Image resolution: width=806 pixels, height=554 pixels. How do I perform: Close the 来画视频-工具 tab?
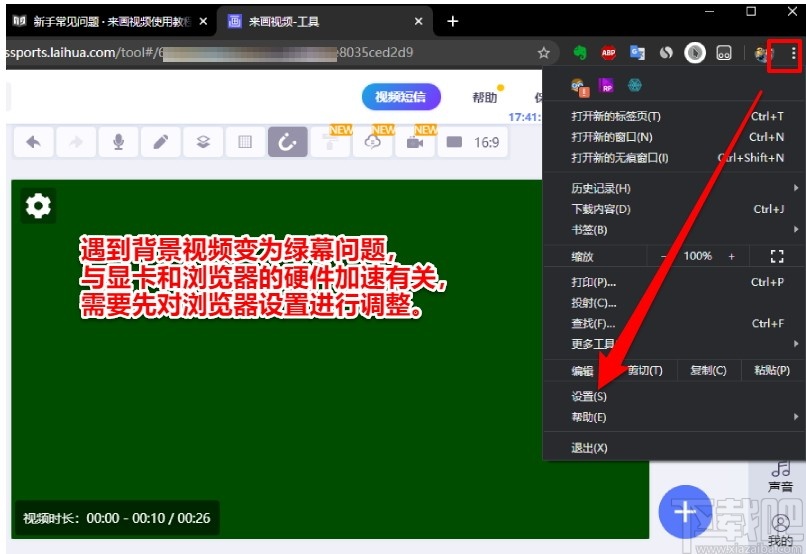click(418, 22)
